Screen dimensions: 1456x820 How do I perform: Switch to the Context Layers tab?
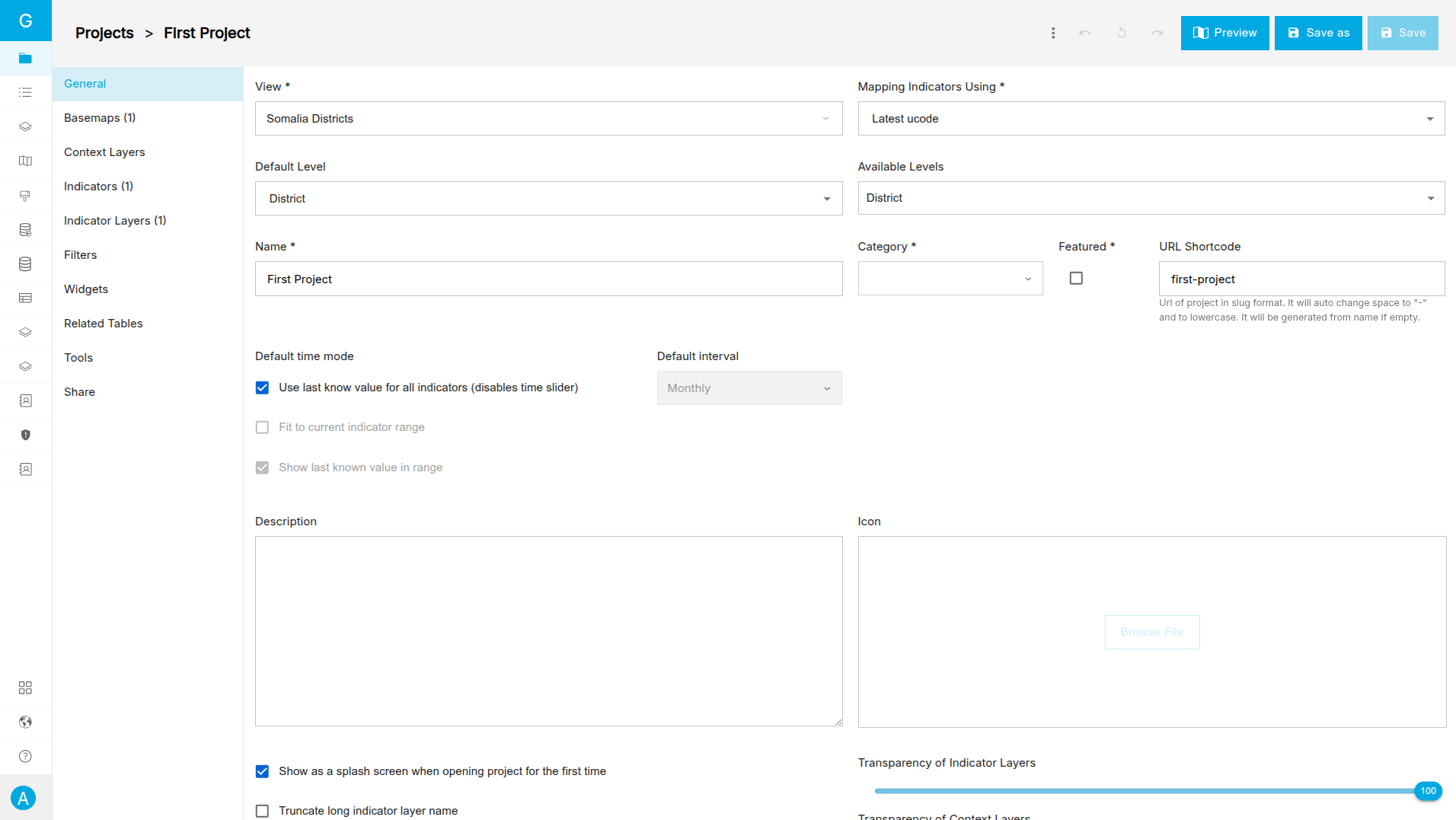pyautogui.click(x=104, y=152)
